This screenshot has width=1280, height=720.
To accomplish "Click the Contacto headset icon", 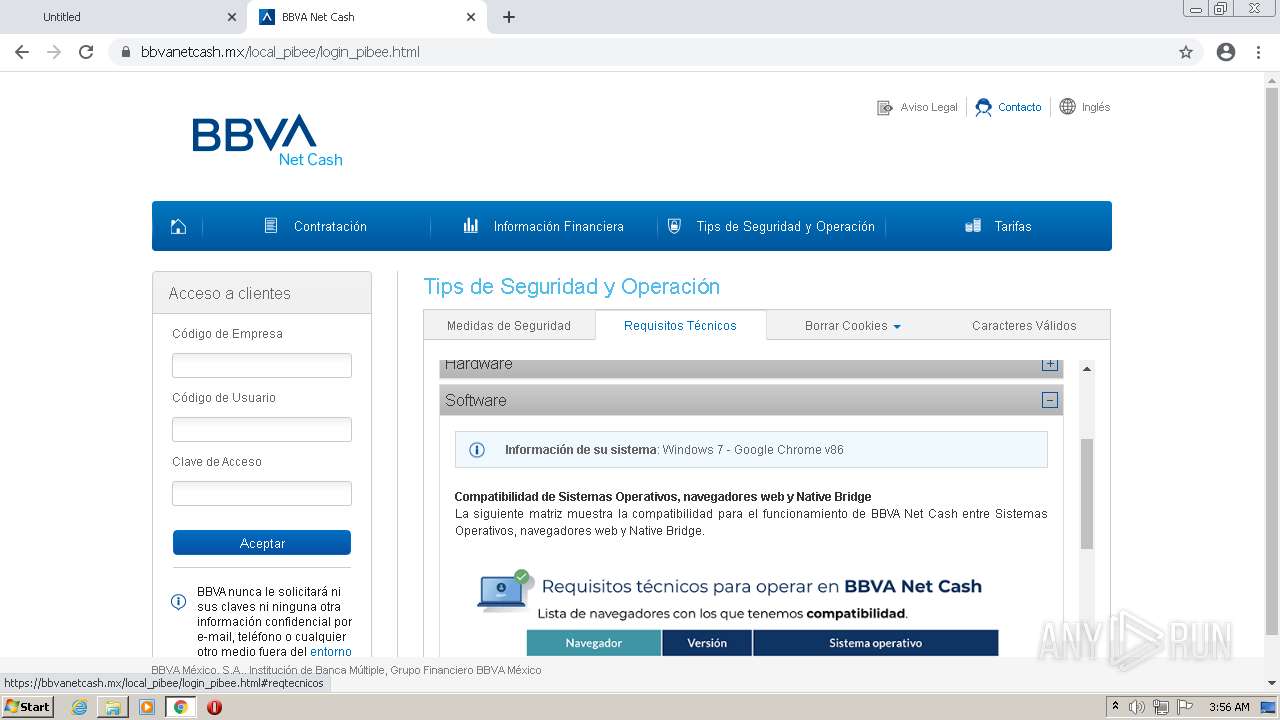I will tap(983, 107).
